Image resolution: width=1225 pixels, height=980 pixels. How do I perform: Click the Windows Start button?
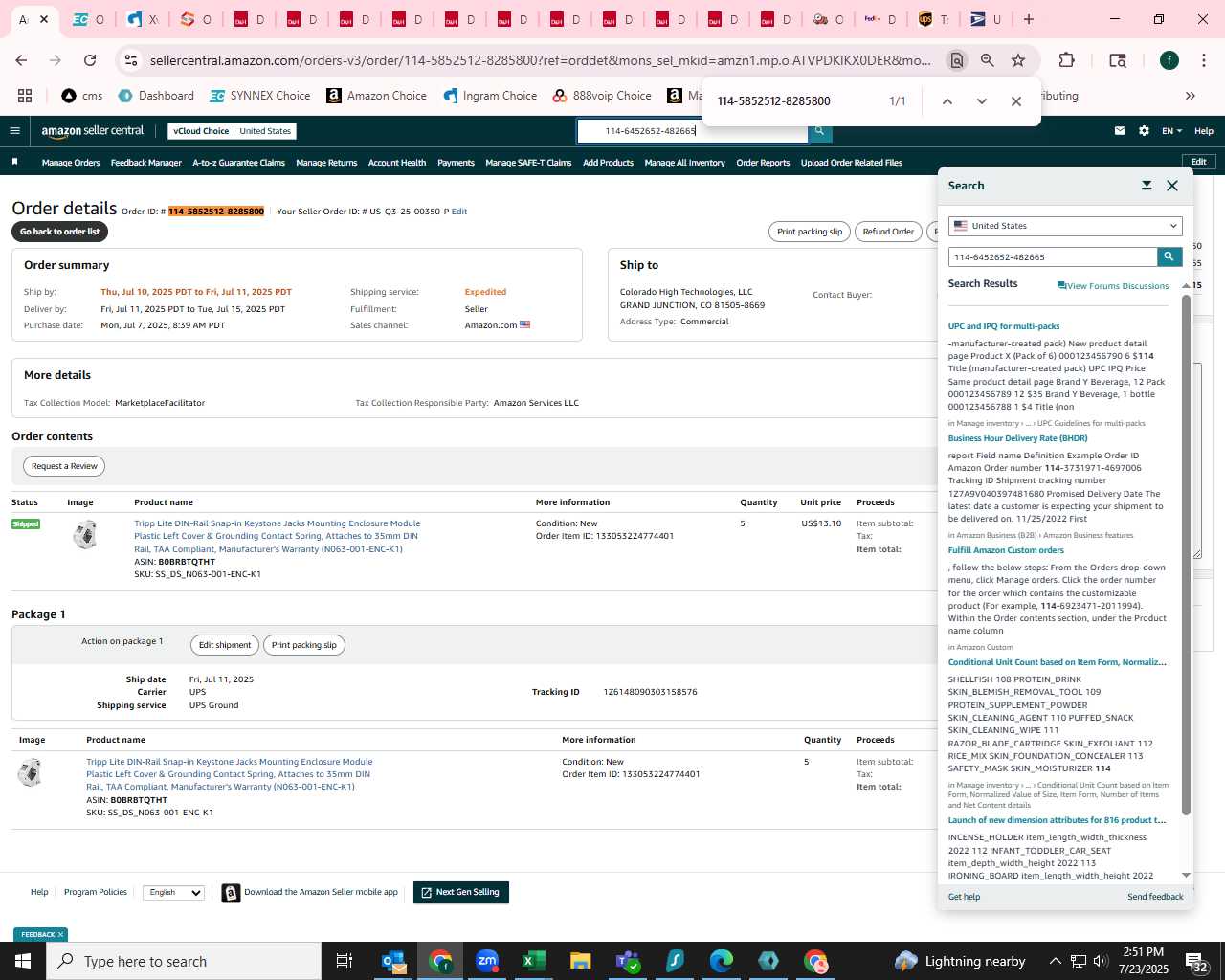coord(23,961)
